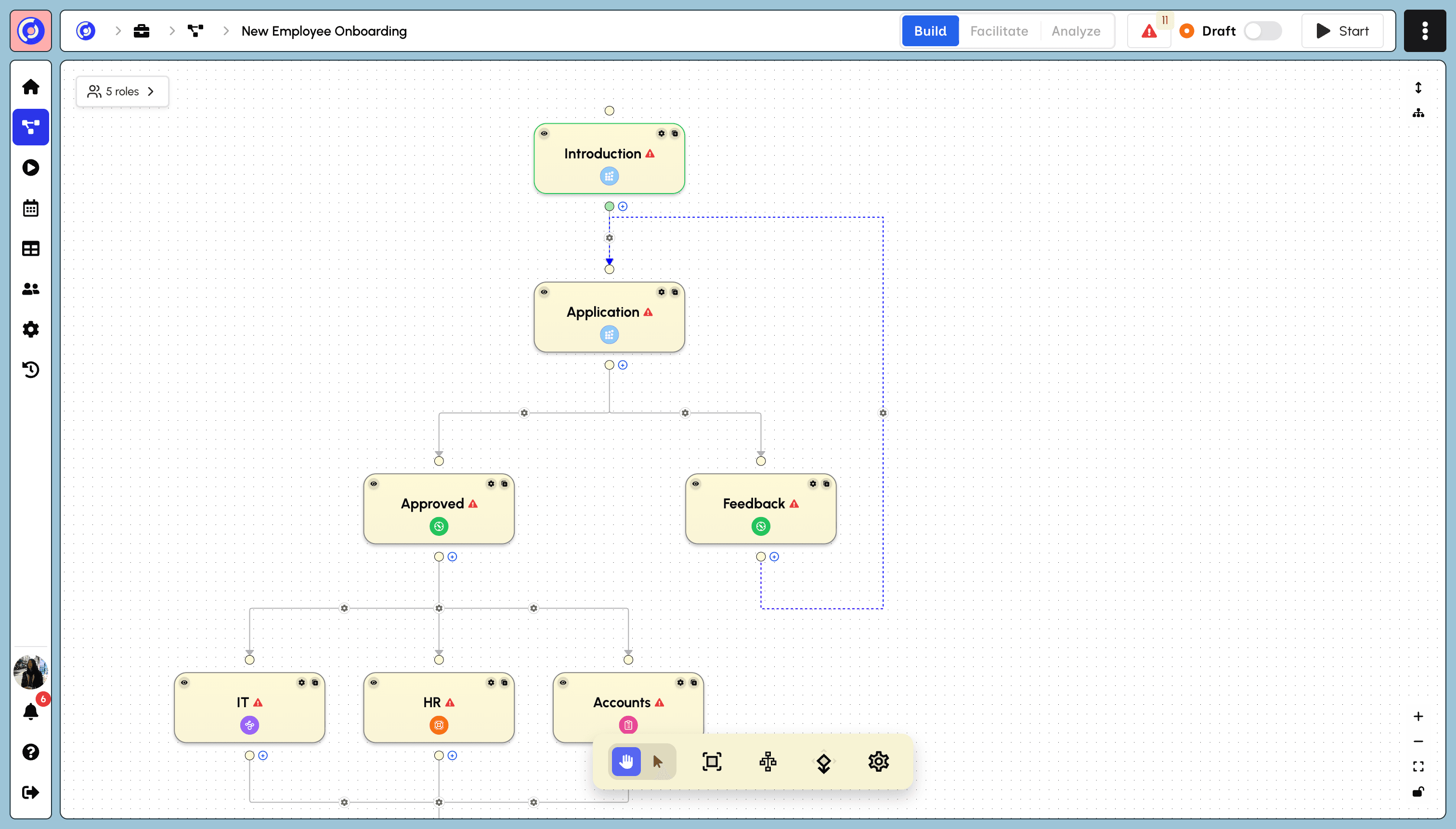
Task: Open the people/users sidebar icon
Action: point(31,289)
